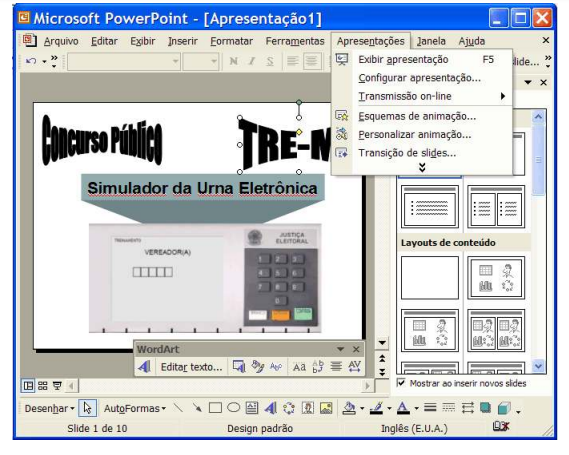The height and width of the screenshot is (455, 569).
Task: Open the Undo history dropdown arrow
Action: point(44,62)
